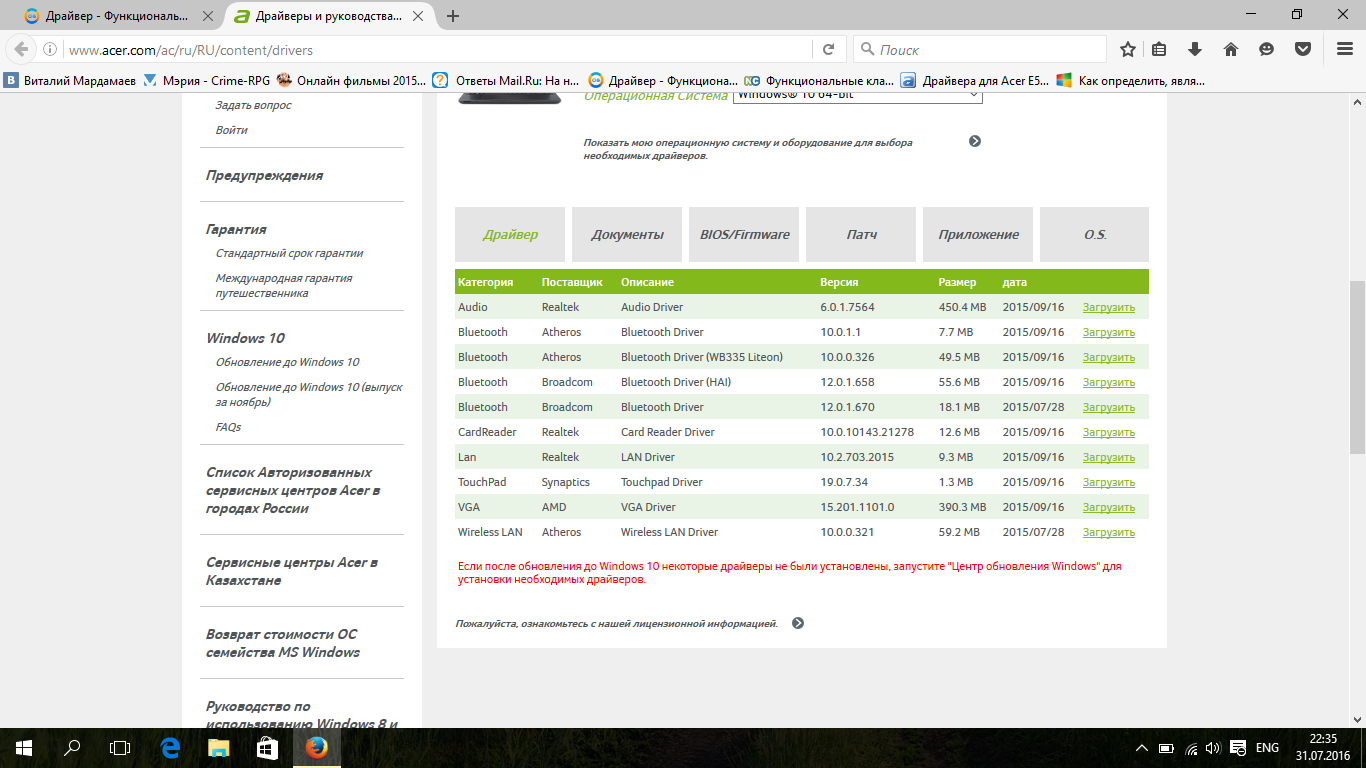The width and height of the screenshot is (1366, 768).
Task: Open 'Мэрия - Crime-RPG' bookmark
Action: [x=207, y=80]
